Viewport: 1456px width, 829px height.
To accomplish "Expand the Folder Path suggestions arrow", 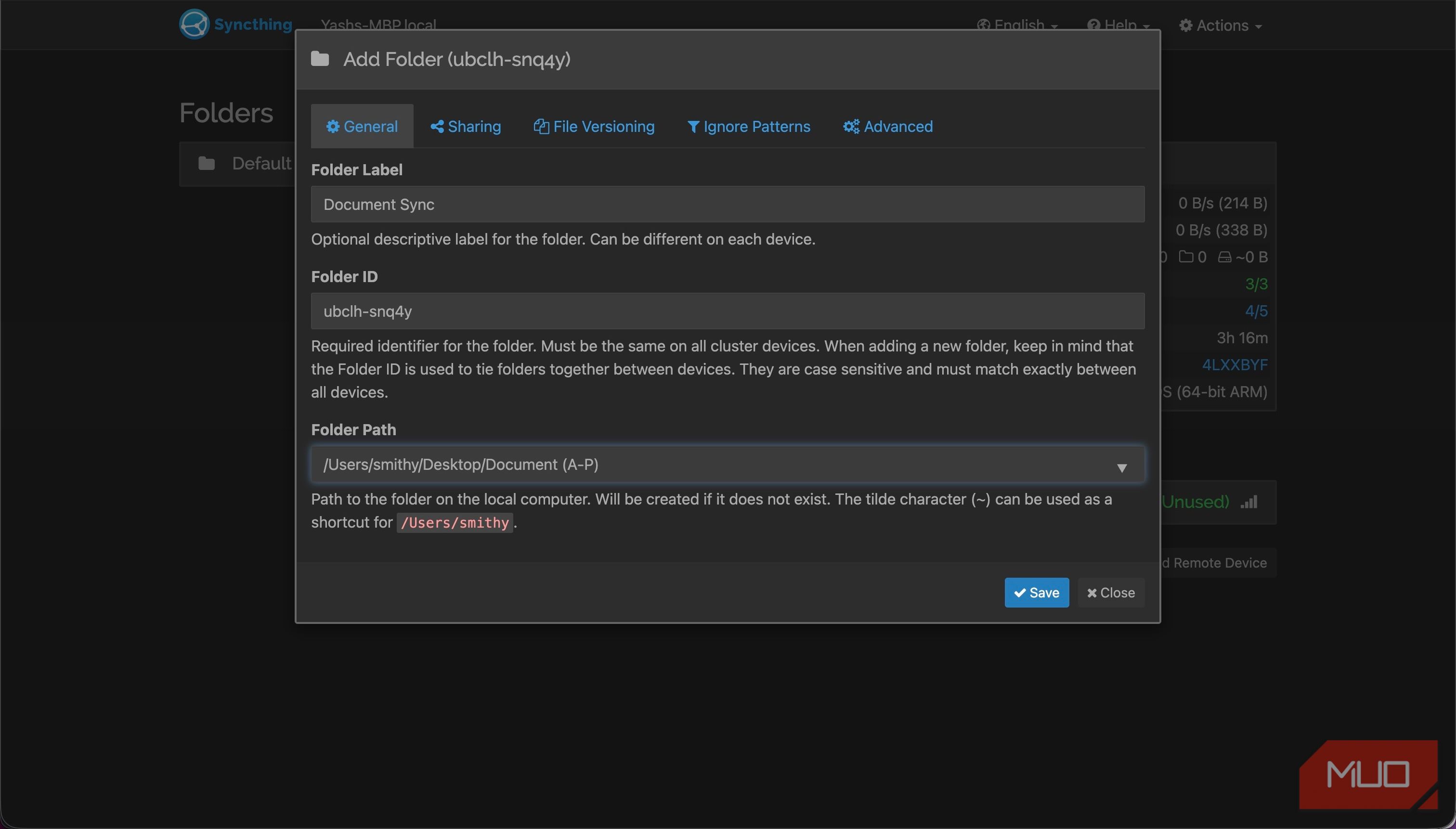I will click(1122, 468).
